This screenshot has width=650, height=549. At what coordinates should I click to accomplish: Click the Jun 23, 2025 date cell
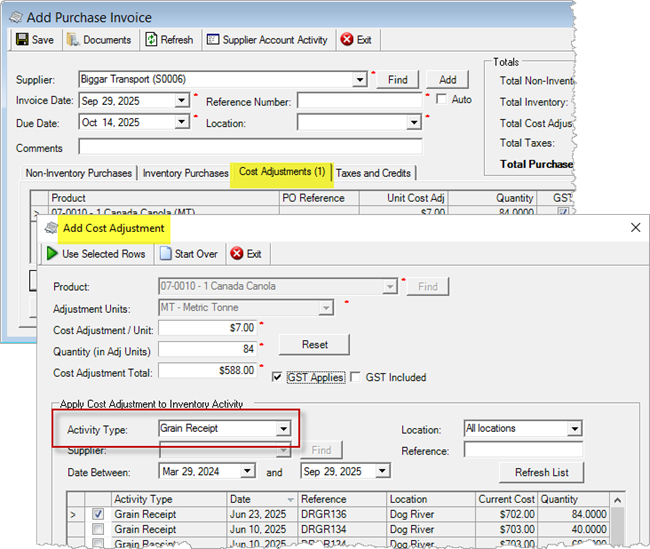[262, 514]
